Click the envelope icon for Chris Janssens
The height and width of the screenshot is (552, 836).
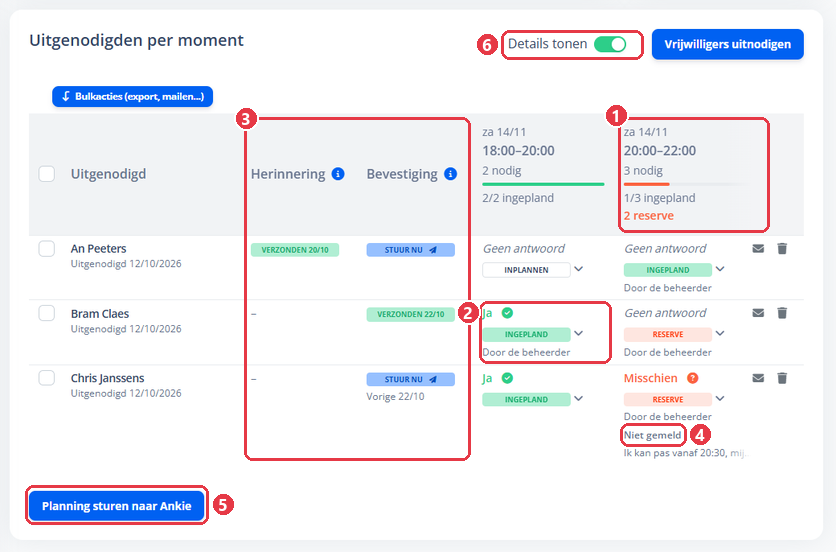pos(758,378)
